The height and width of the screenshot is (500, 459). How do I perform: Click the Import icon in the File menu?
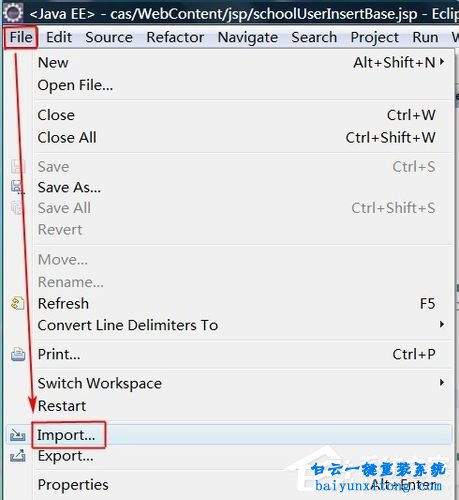(x=17, y=435)
